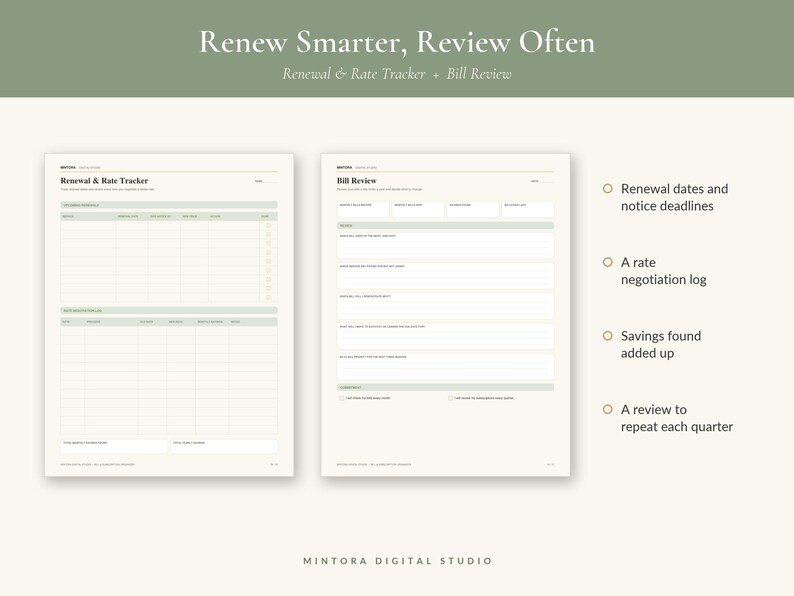Click the "Which bill will I renegotiate next" box
Viewport: 794px width, 596px height.
click(446, 306)
